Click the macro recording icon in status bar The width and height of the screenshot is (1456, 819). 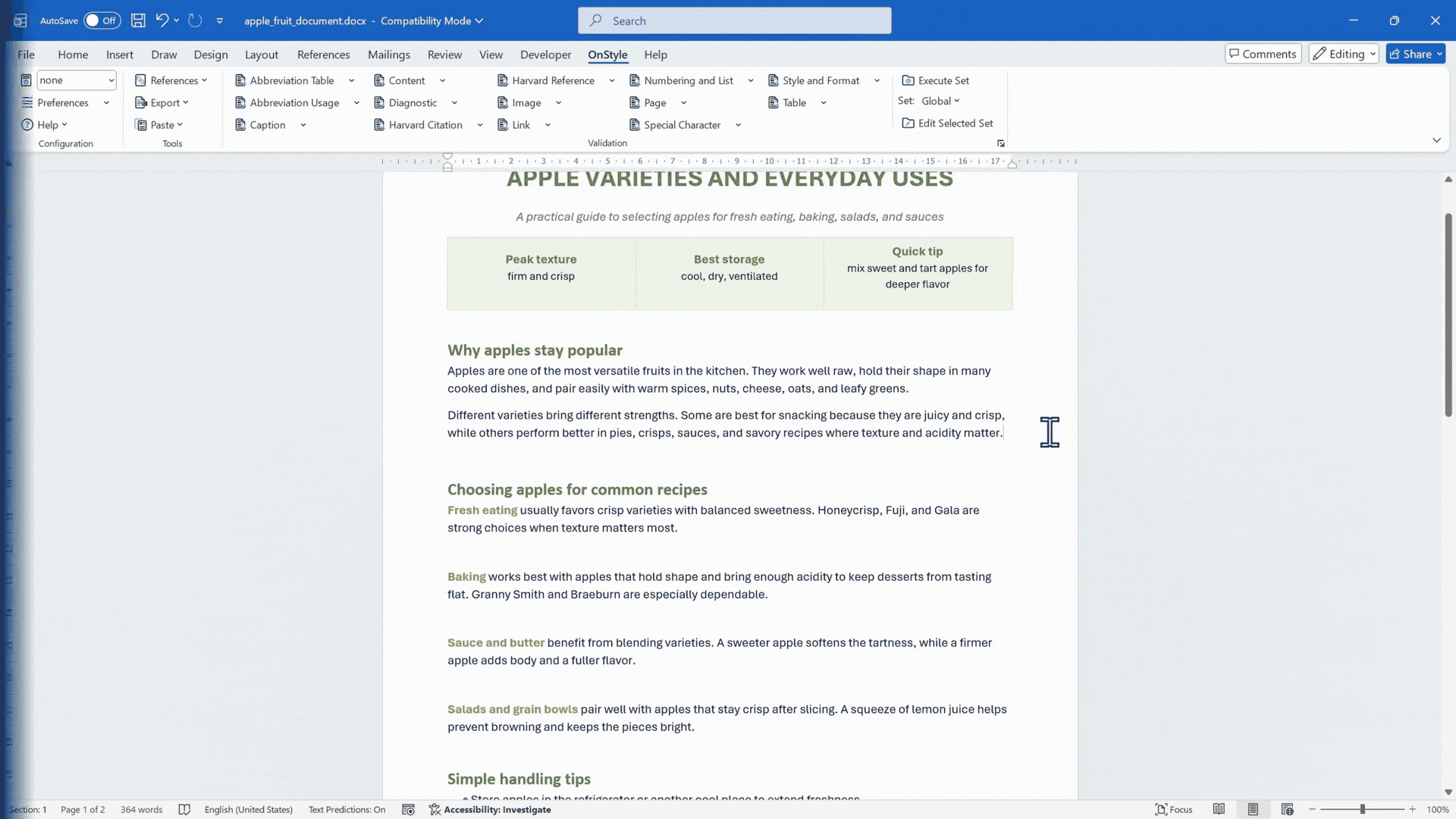408,809
